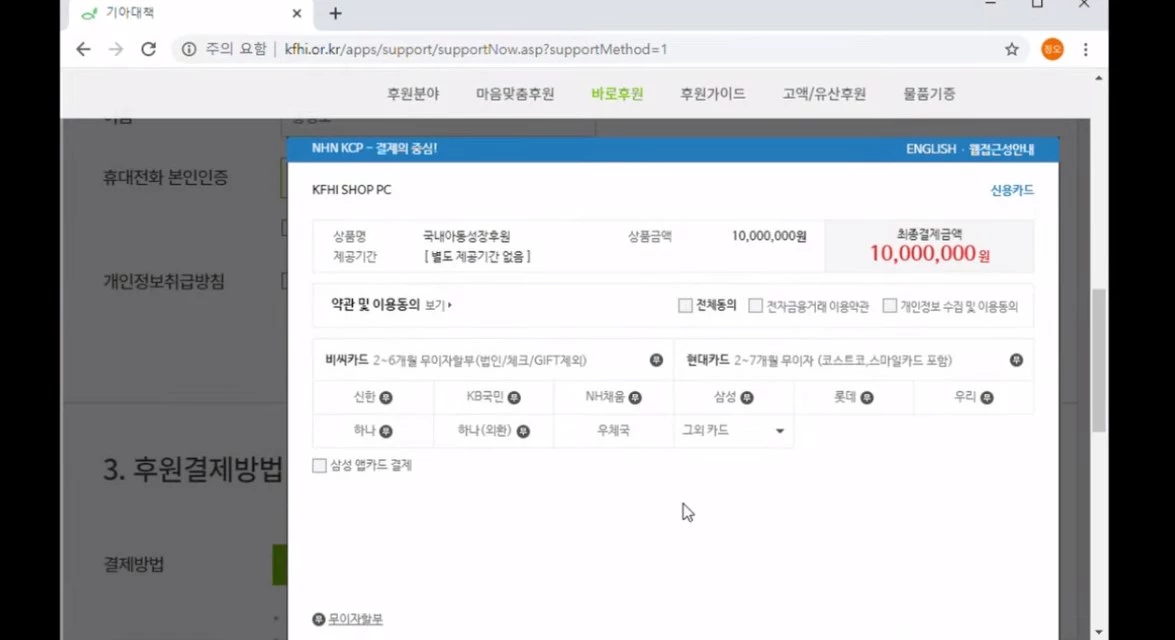The image size is (1175, 640).
Task: Check the 전자금융거래 이용약관 box
Action: pyautogui.click(x=755, y=305)
